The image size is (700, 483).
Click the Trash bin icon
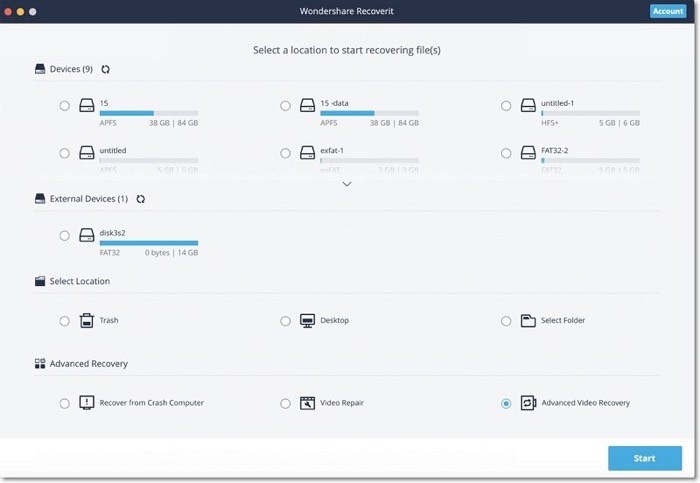(x=87, y=321)
